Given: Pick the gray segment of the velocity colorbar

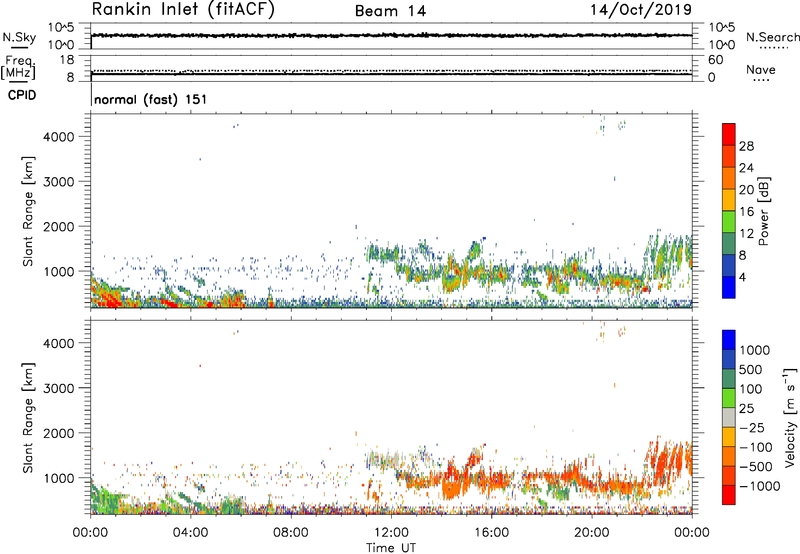Looking at the screenshot, I should coord(729,417).
